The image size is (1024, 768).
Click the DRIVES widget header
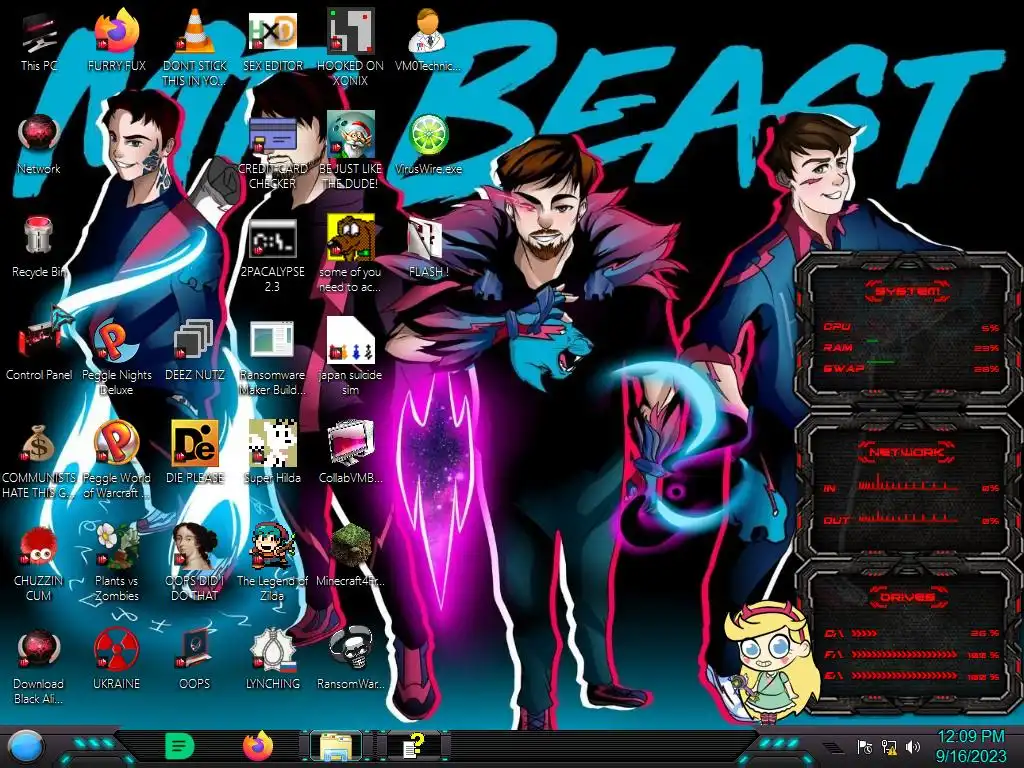pyautogui.click(x=907, y=597)
